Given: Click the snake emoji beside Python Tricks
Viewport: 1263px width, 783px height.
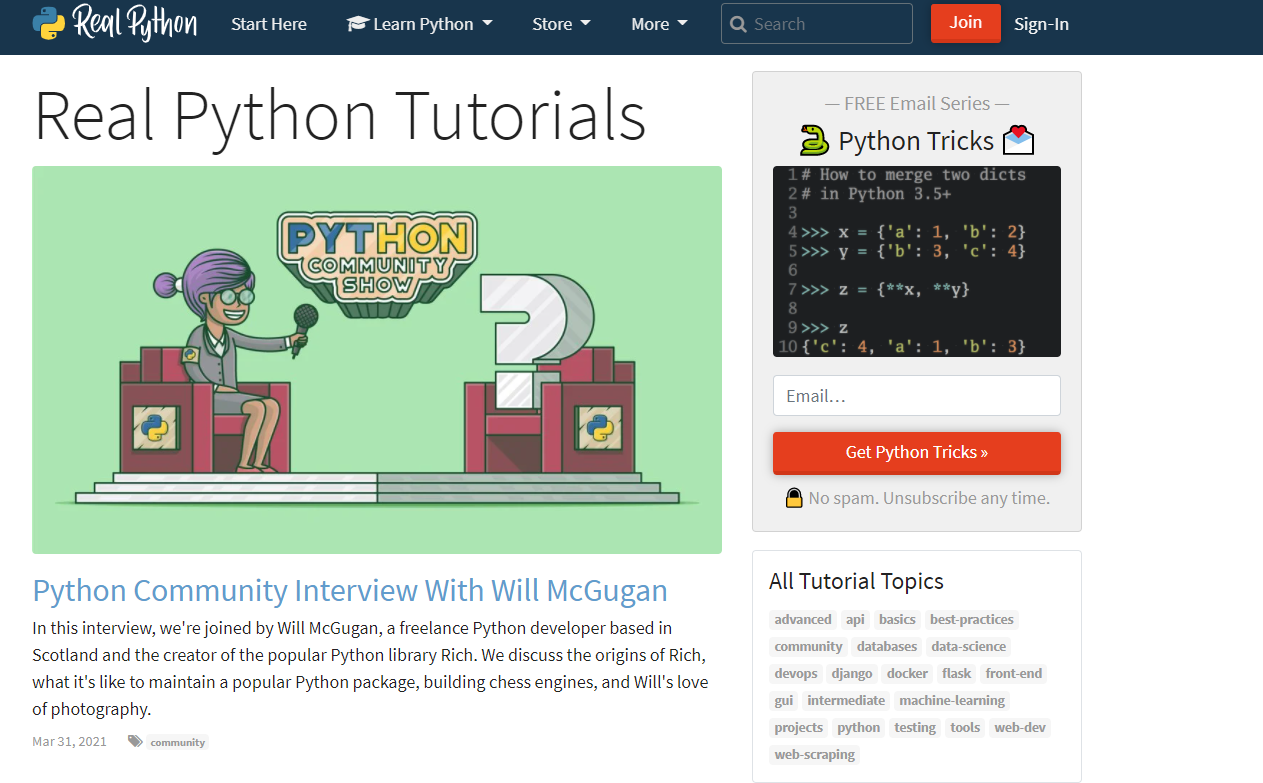Looking at the screenshot, I should [815, 141].
